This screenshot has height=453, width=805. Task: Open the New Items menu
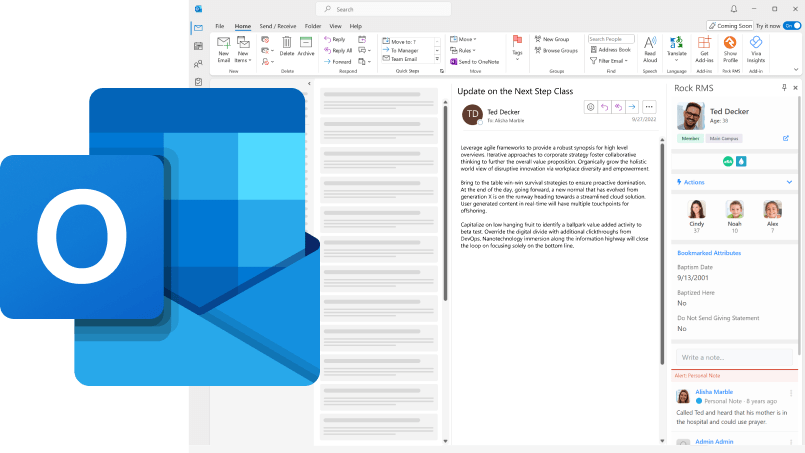tap(243, 49)
